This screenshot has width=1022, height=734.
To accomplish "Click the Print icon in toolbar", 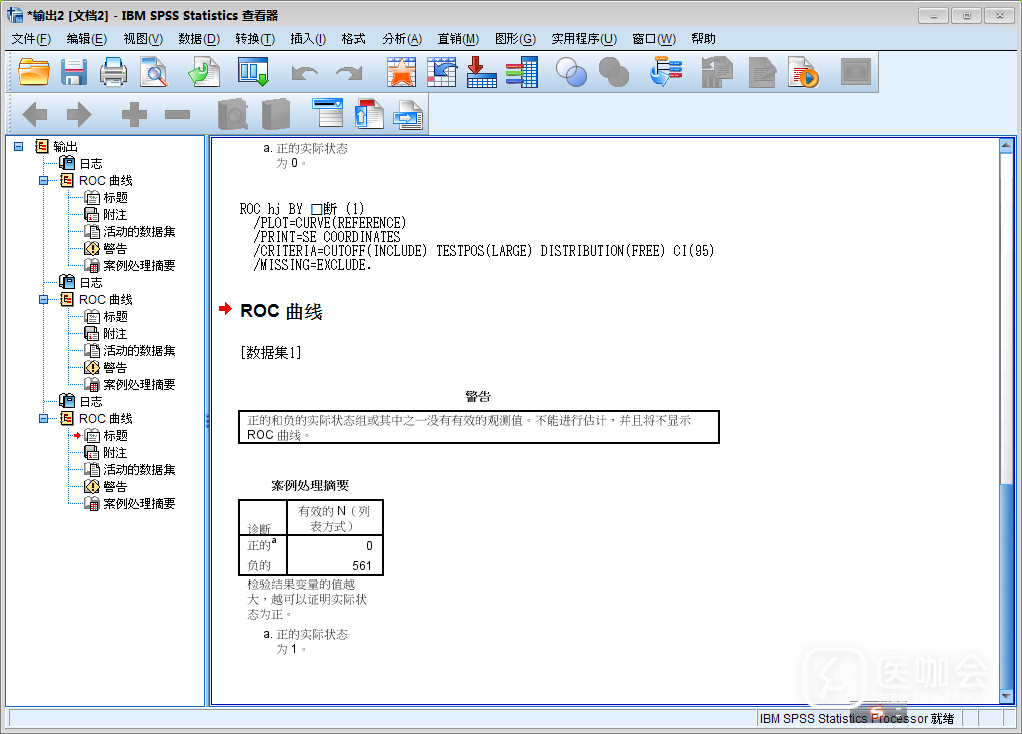I will click(113, 72).
